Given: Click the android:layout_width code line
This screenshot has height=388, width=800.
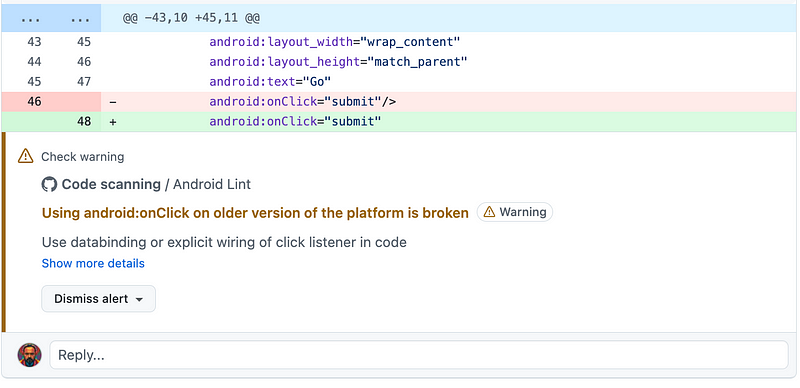Looking at the screenshot, I should coord(335,42).
